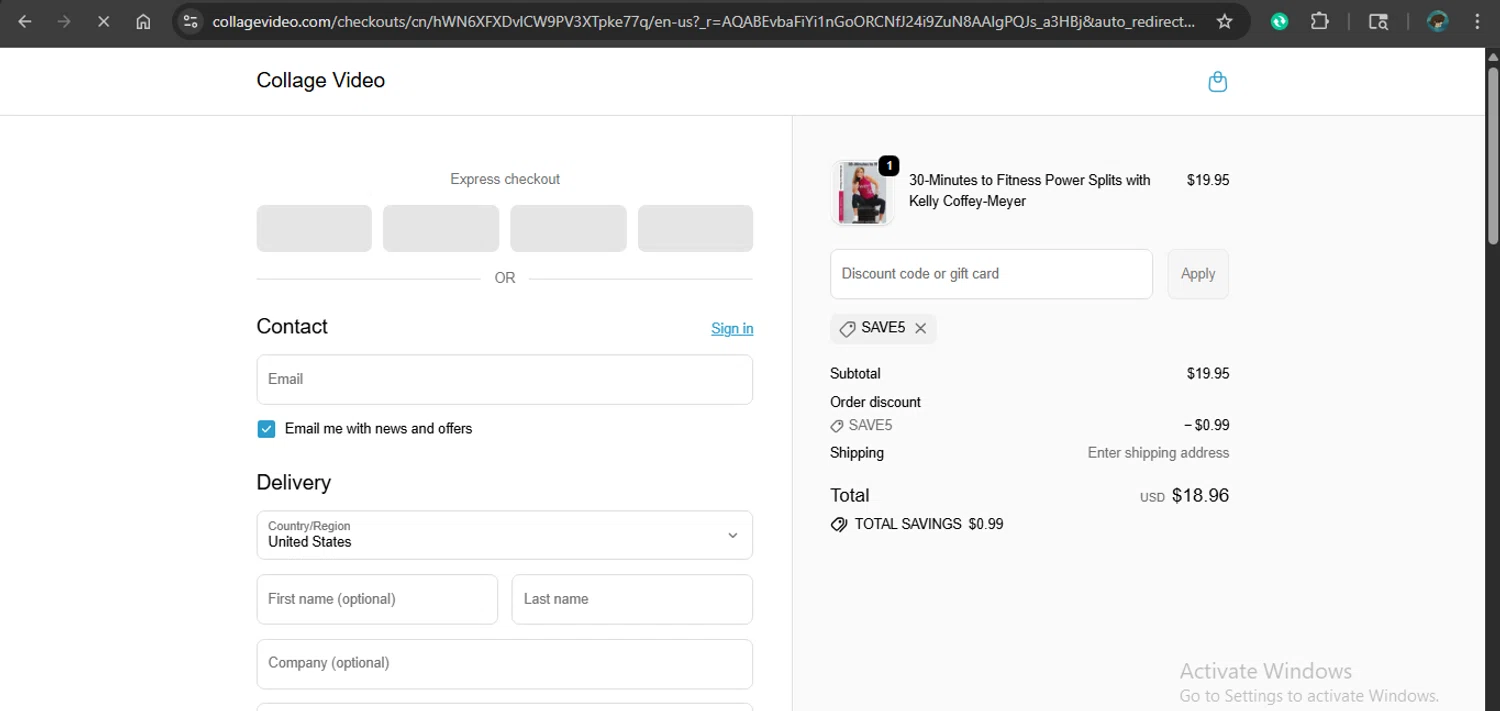Screen dimensions: 1500x711
Task: Stop the page from loading
Action: [x=103, y=21]
